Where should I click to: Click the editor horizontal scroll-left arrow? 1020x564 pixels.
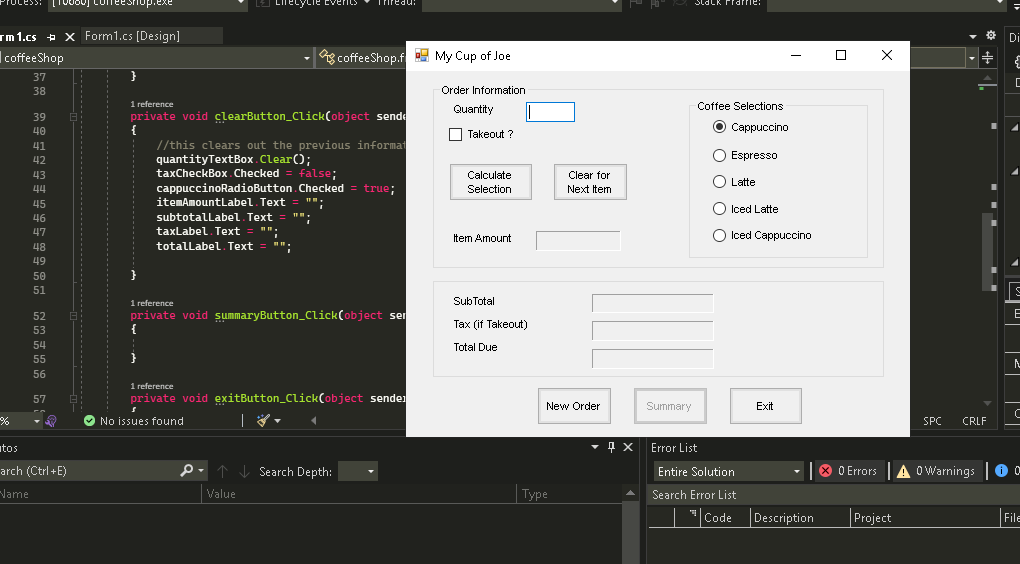(314, 421)
